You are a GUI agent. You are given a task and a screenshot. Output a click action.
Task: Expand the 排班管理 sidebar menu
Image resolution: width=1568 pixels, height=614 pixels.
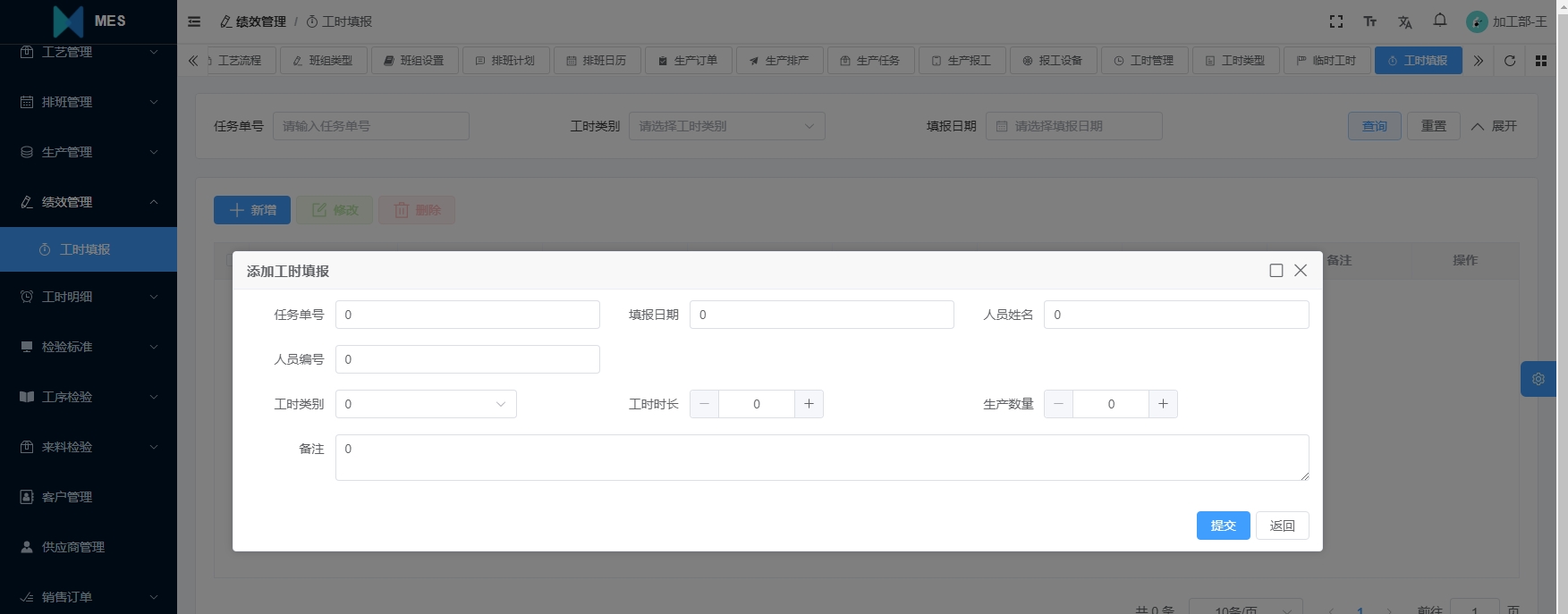pos(89,102)
